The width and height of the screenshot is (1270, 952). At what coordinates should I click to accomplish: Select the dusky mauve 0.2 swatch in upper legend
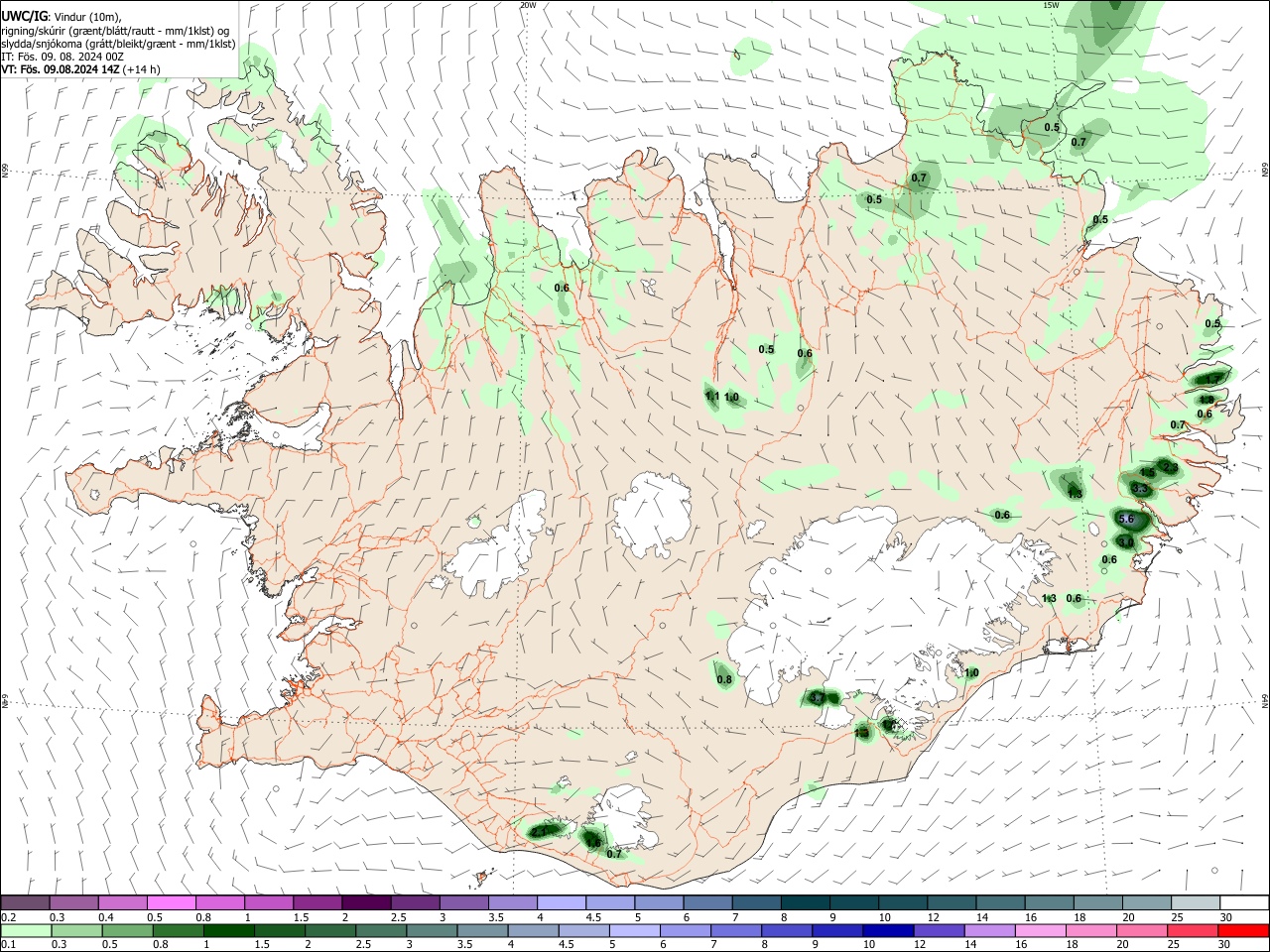click(x=26, y=902)
